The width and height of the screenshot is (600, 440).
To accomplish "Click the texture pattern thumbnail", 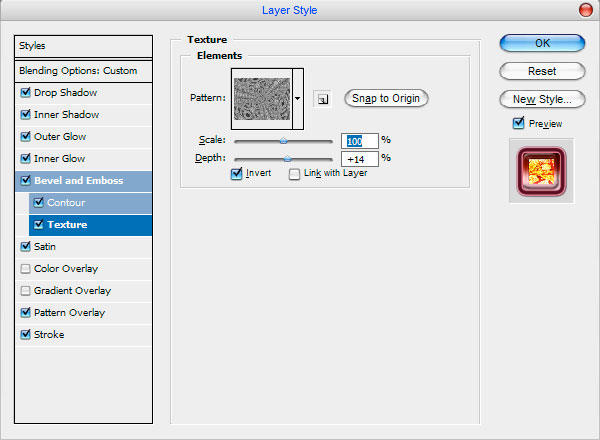I will (262, 99).
